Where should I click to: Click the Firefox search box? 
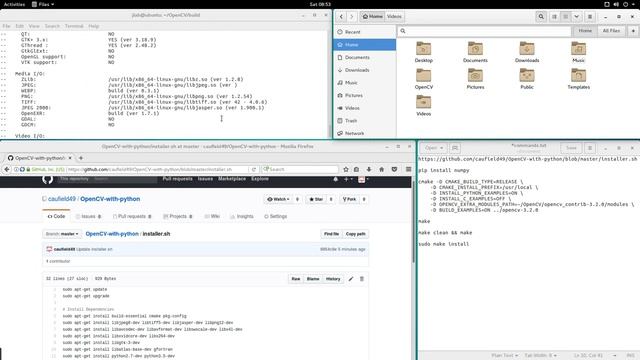point(300,169)
